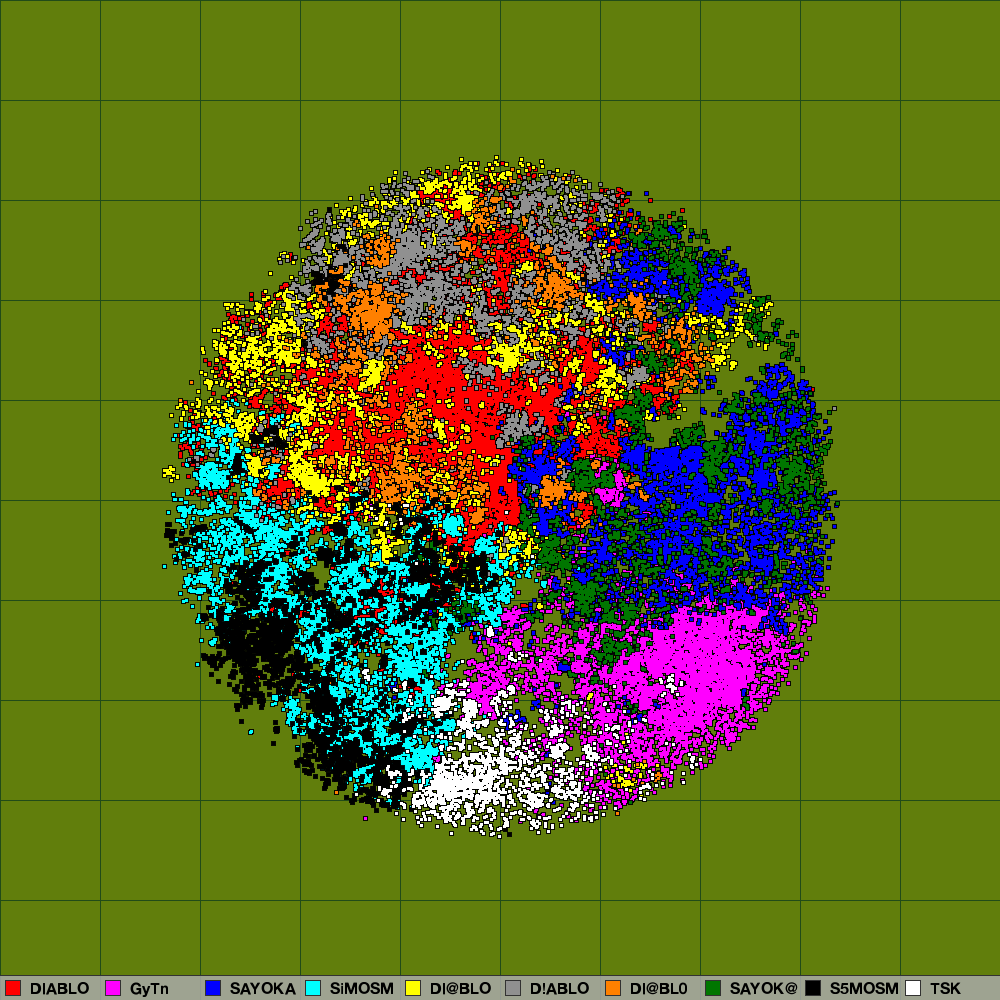Click the yellow DI@BLO legend swatch

coord(413,988)
